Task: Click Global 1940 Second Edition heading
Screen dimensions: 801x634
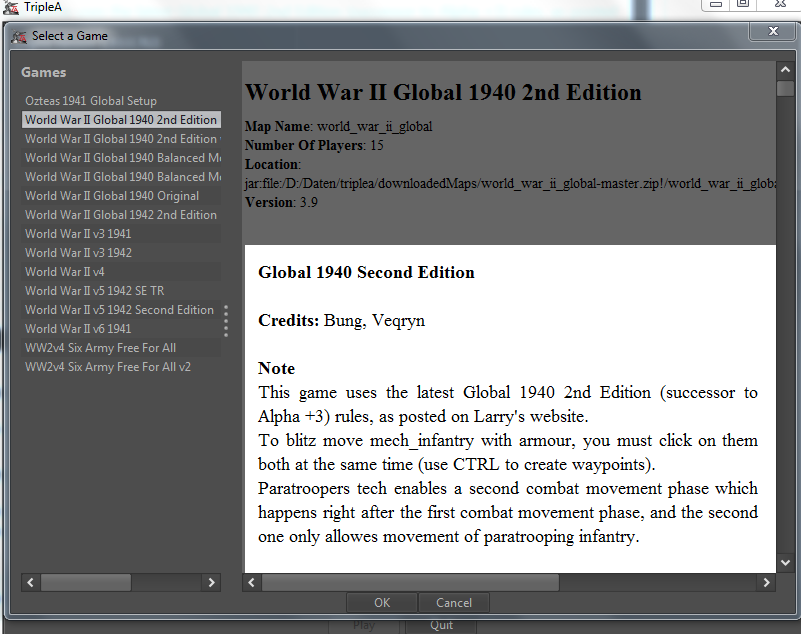Action: tap(366, 272)
